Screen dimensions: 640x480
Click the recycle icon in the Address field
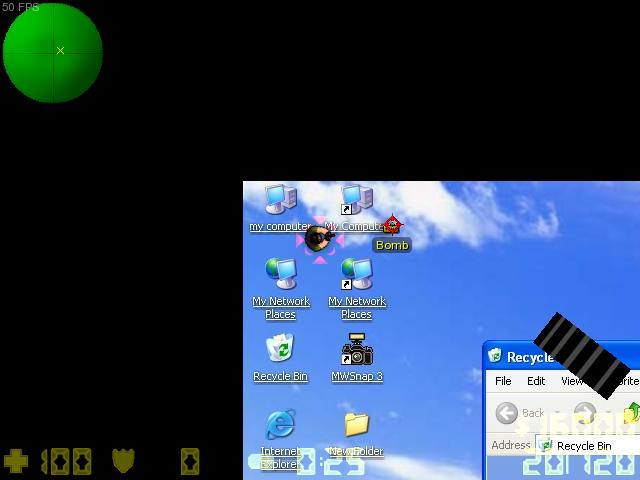[545, 445]
